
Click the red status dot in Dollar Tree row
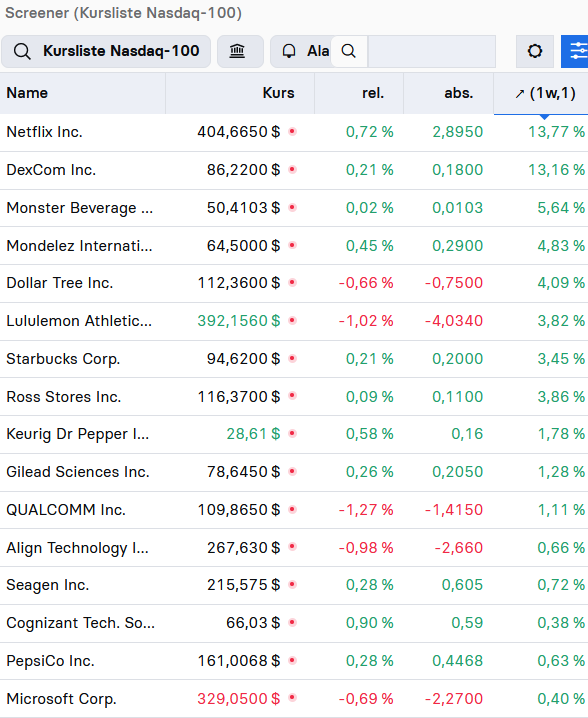pyautogui.click(x=292, y=283)
